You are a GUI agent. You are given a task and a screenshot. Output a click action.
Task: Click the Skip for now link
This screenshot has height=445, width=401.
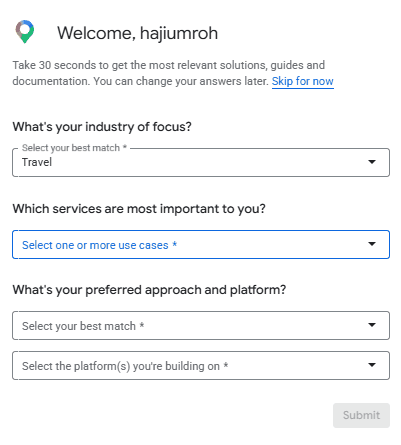point(303,81)
